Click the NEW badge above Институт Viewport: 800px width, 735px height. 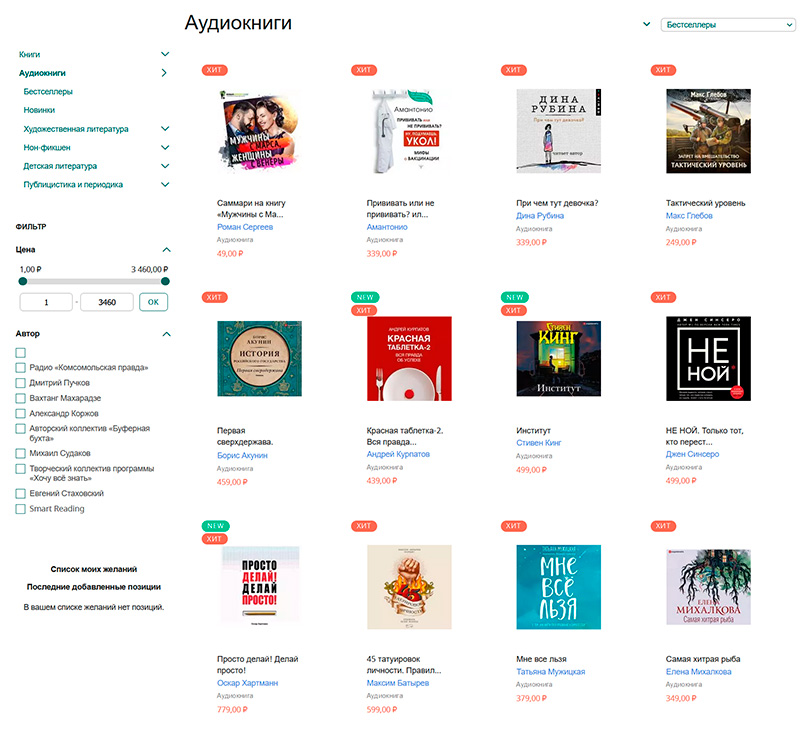click(x=514, y=297)
